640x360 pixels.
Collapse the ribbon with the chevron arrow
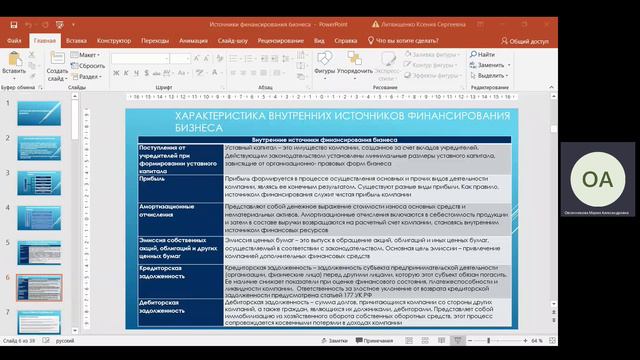click(551, 87)
